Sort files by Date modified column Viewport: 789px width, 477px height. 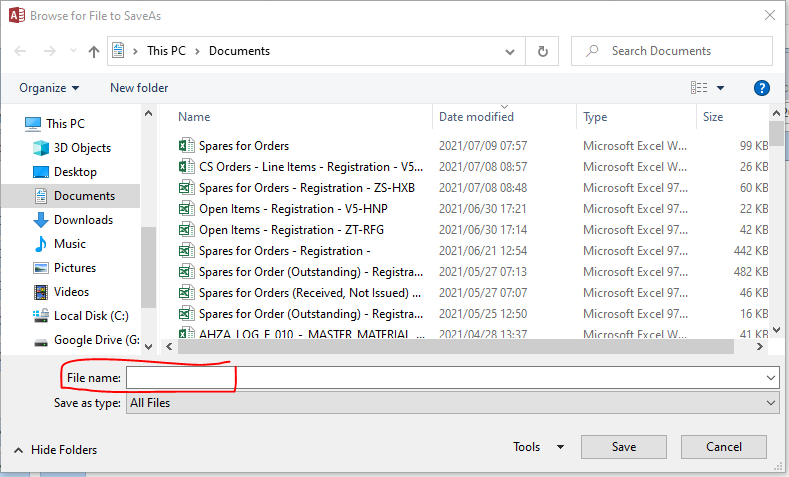pos(476,117)
